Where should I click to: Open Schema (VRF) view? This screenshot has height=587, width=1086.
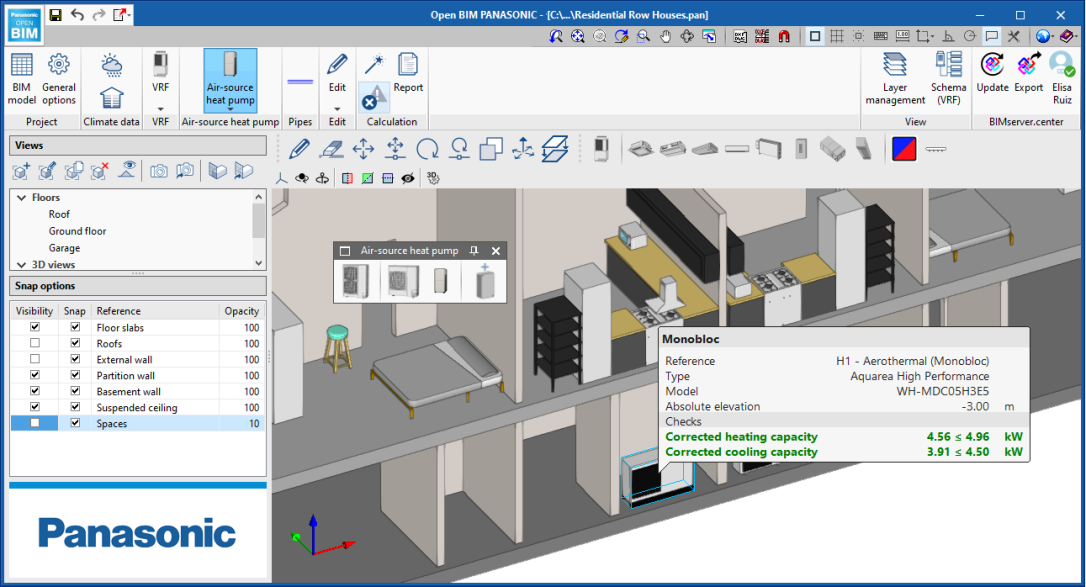click(948, 79)
